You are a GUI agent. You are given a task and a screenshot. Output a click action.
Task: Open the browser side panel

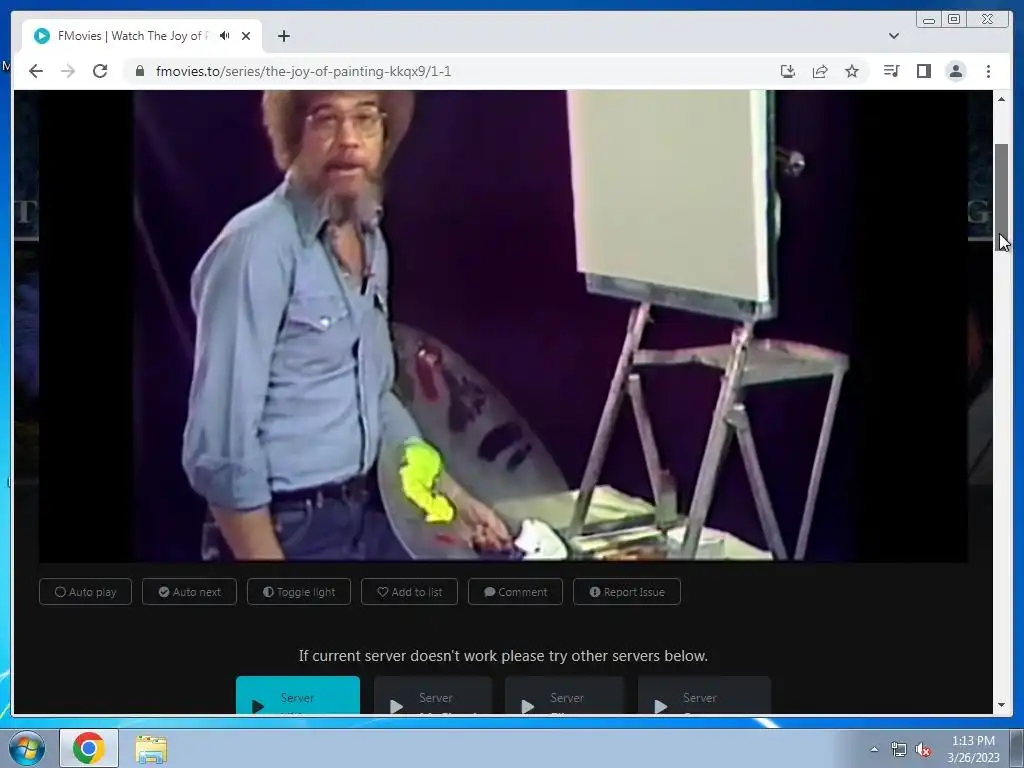(x=923, y=71)
